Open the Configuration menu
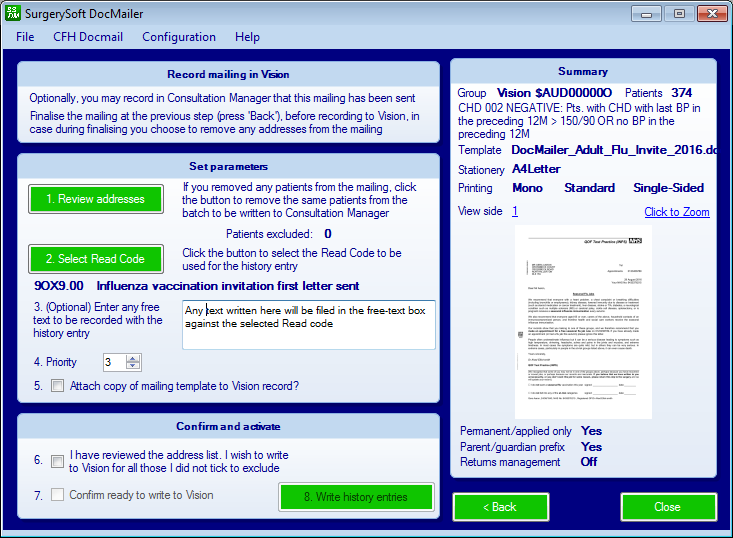The image size is (733, 538). 179,37
